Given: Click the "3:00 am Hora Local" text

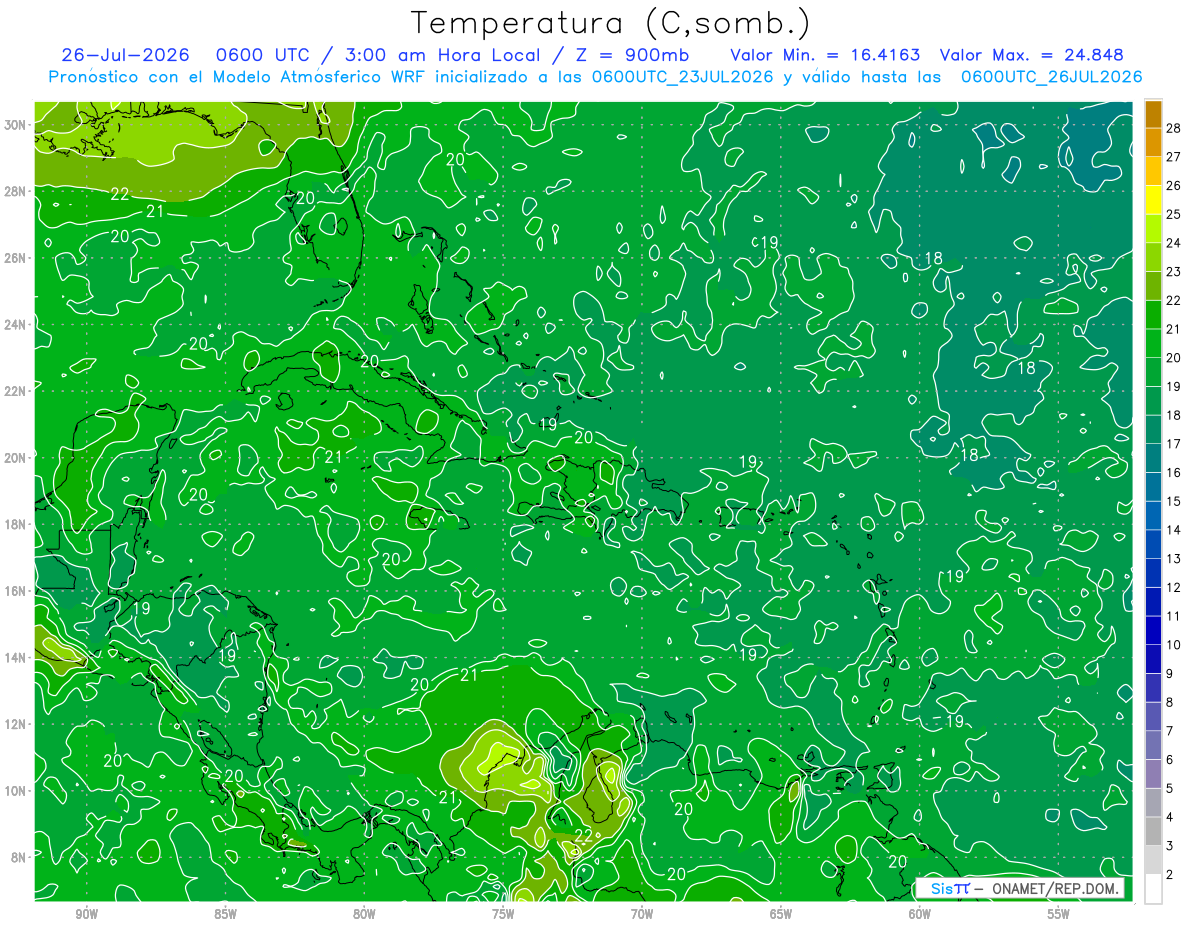Looking at the screenshot, I should click(442, 55).
